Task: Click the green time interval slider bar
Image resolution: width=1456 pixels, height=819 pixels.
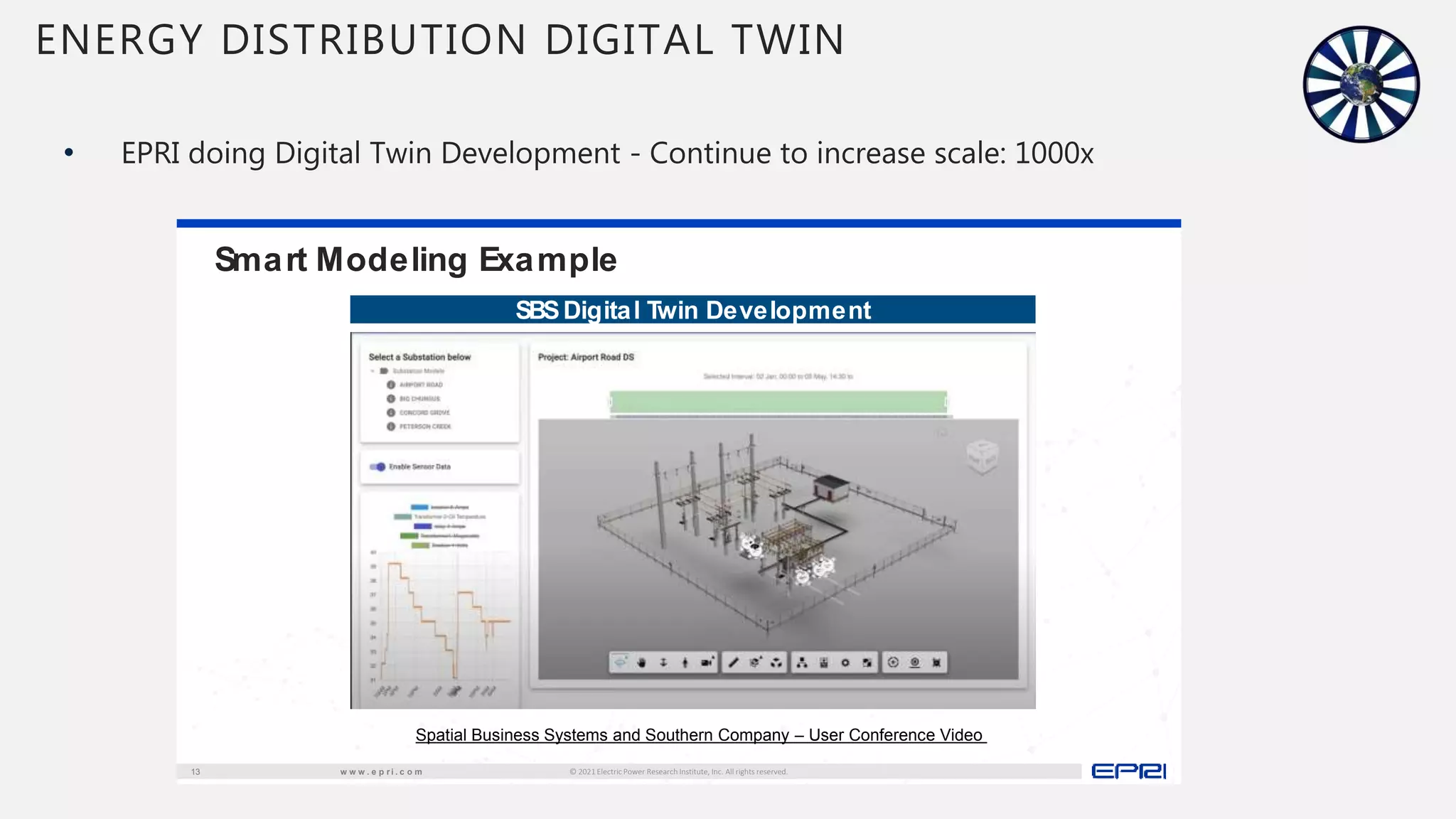Action: [778, 402]
